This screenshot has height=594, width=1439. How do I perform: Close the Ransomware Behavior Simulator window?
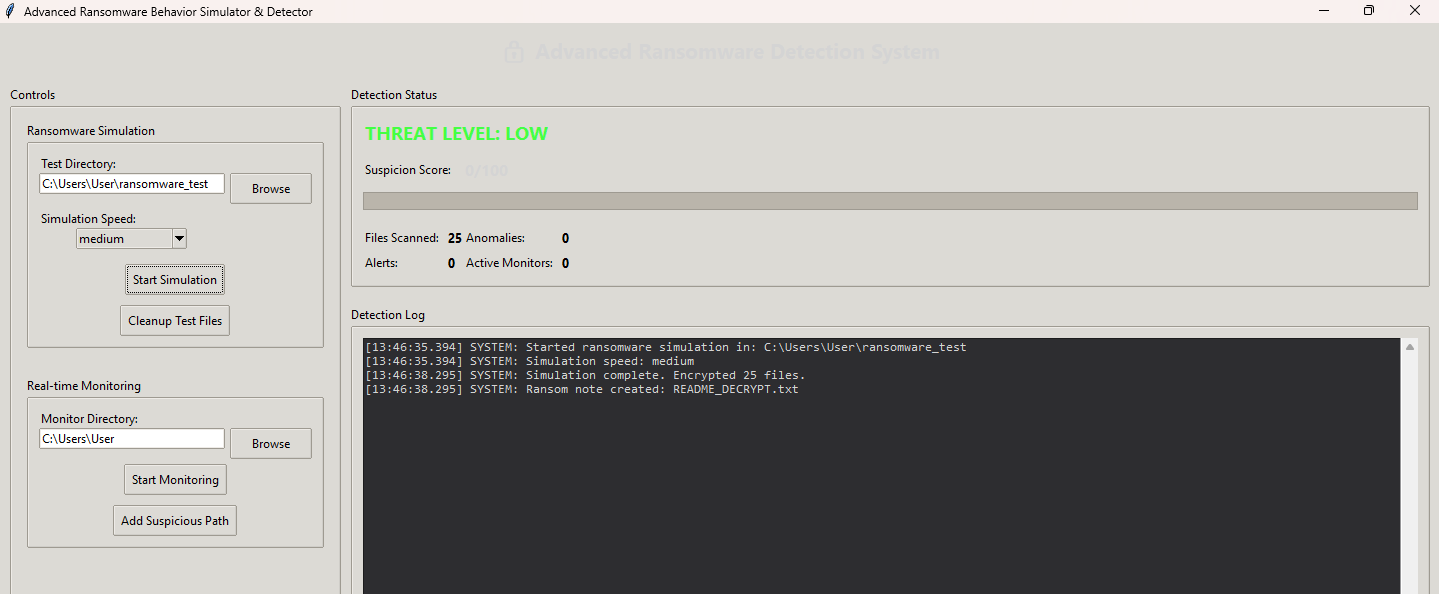pos(1414,11)
